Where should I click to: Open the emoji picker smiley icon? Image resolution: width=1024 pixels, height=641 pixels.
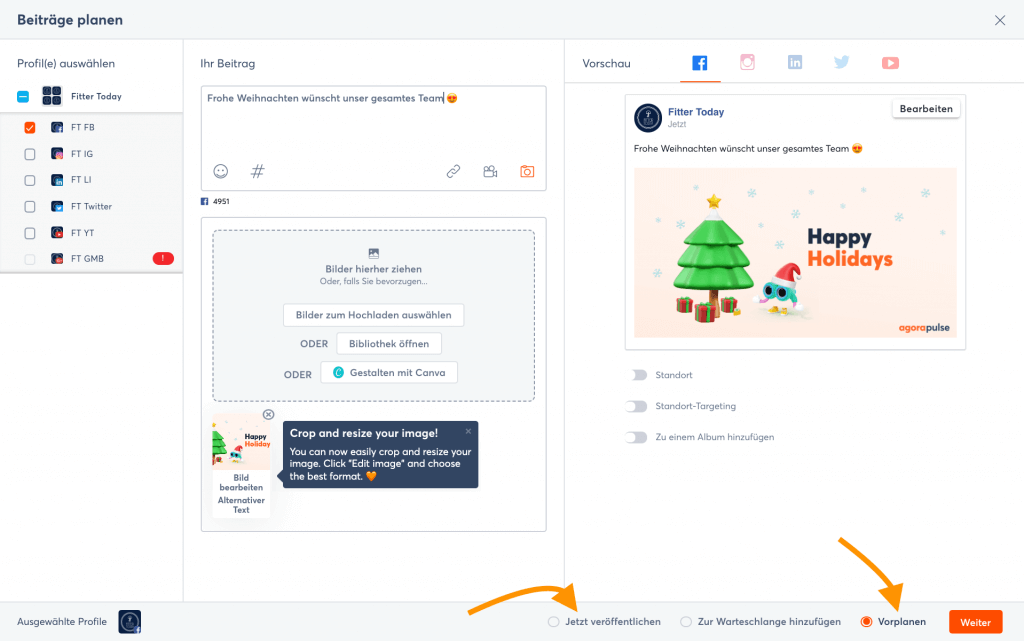click(x=221, y=171)
